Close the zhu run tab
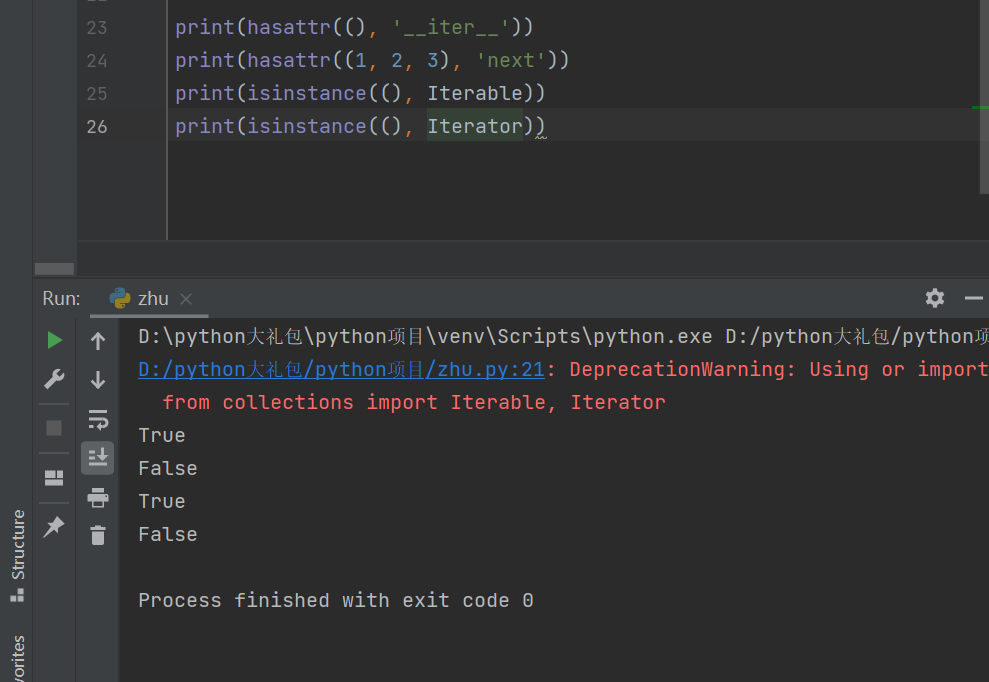The image size is (989, 682). [185, 299]
